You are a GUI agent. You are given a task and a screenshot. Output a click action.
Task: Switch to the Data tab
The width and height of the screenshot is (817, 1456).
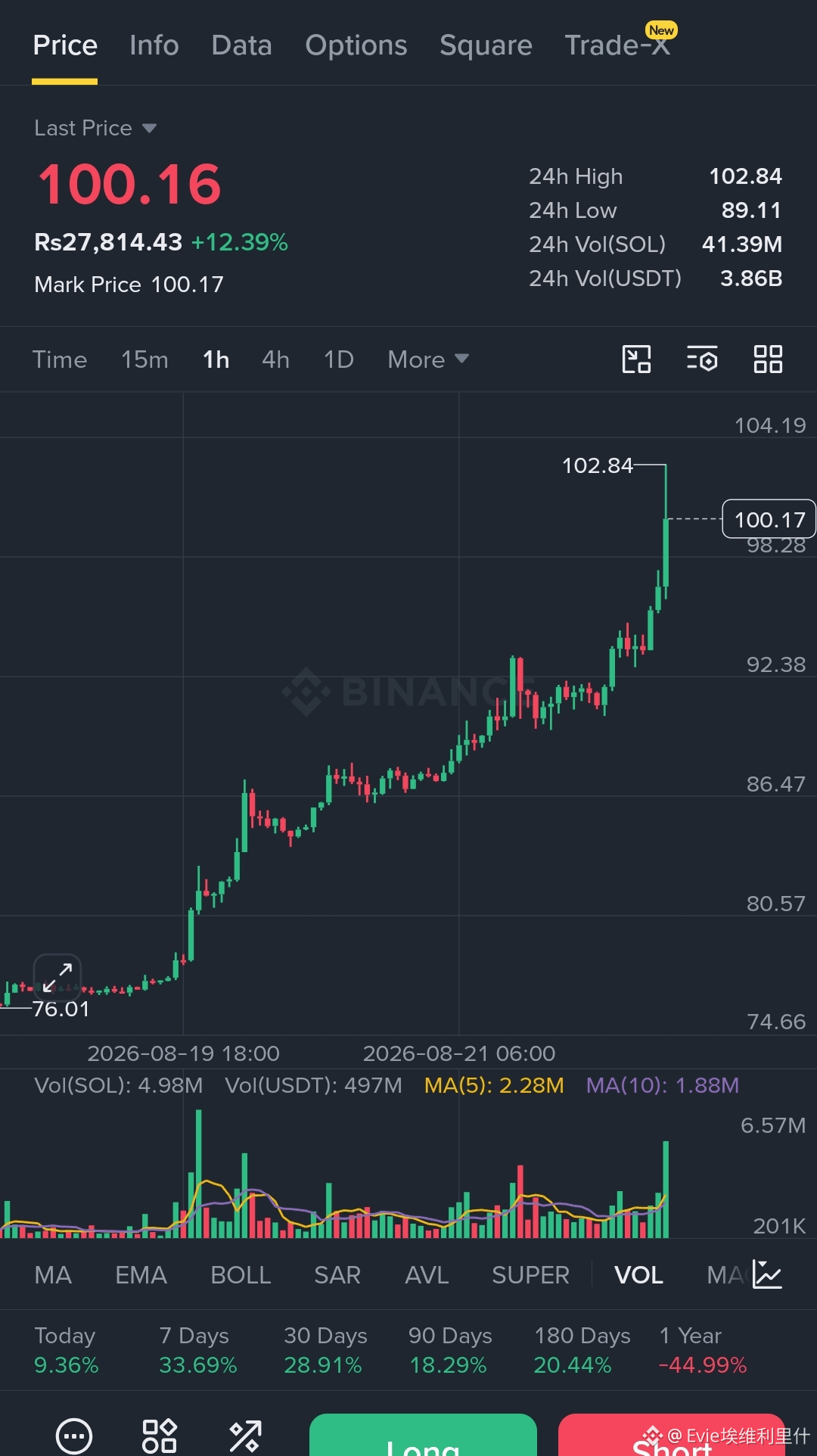click(x=242, y=45)
